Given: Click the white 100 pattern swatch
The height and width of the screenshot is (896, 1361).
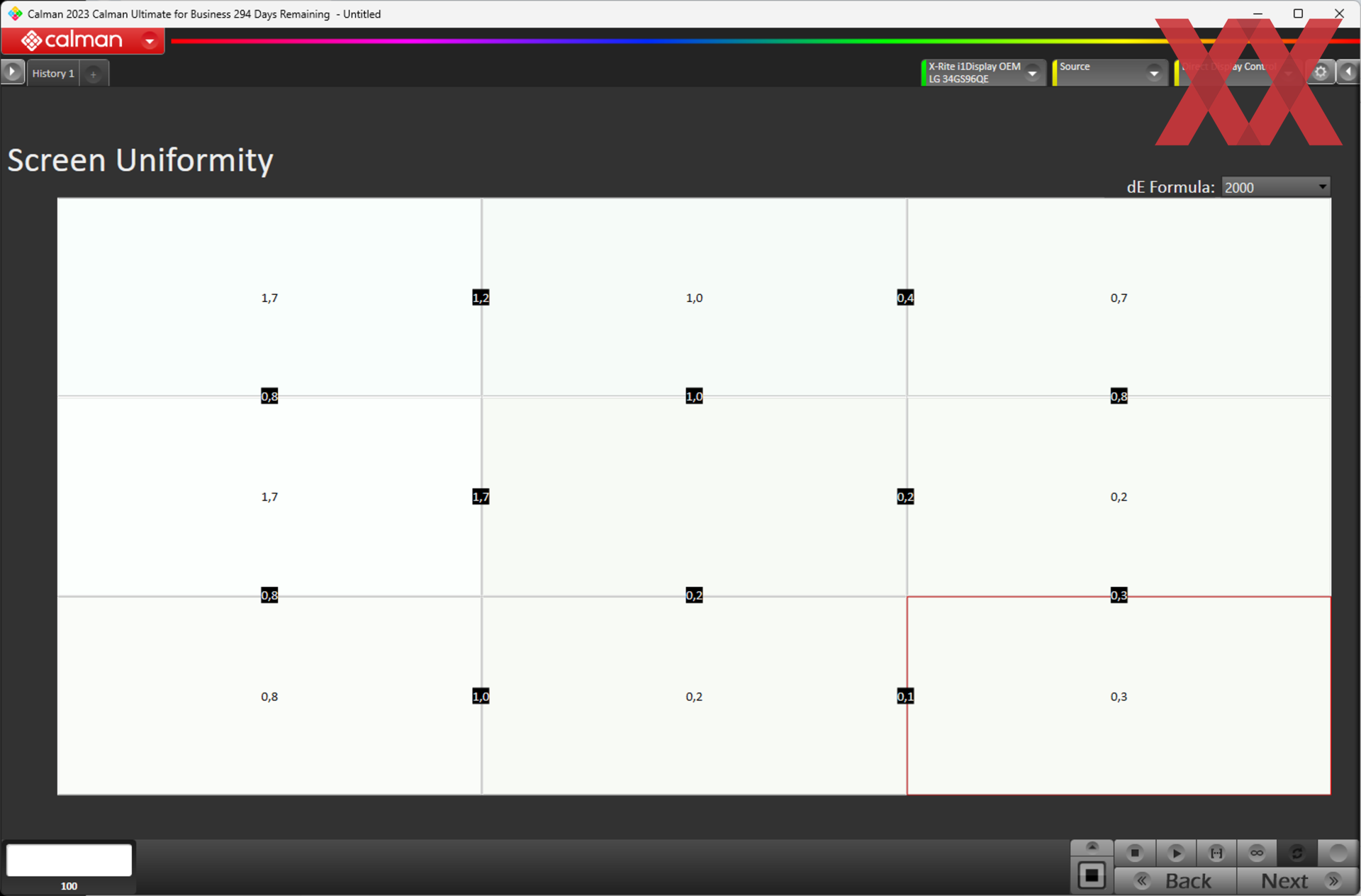Looking at the screenshot, I should pyautogui.click(x=69, y=860).
